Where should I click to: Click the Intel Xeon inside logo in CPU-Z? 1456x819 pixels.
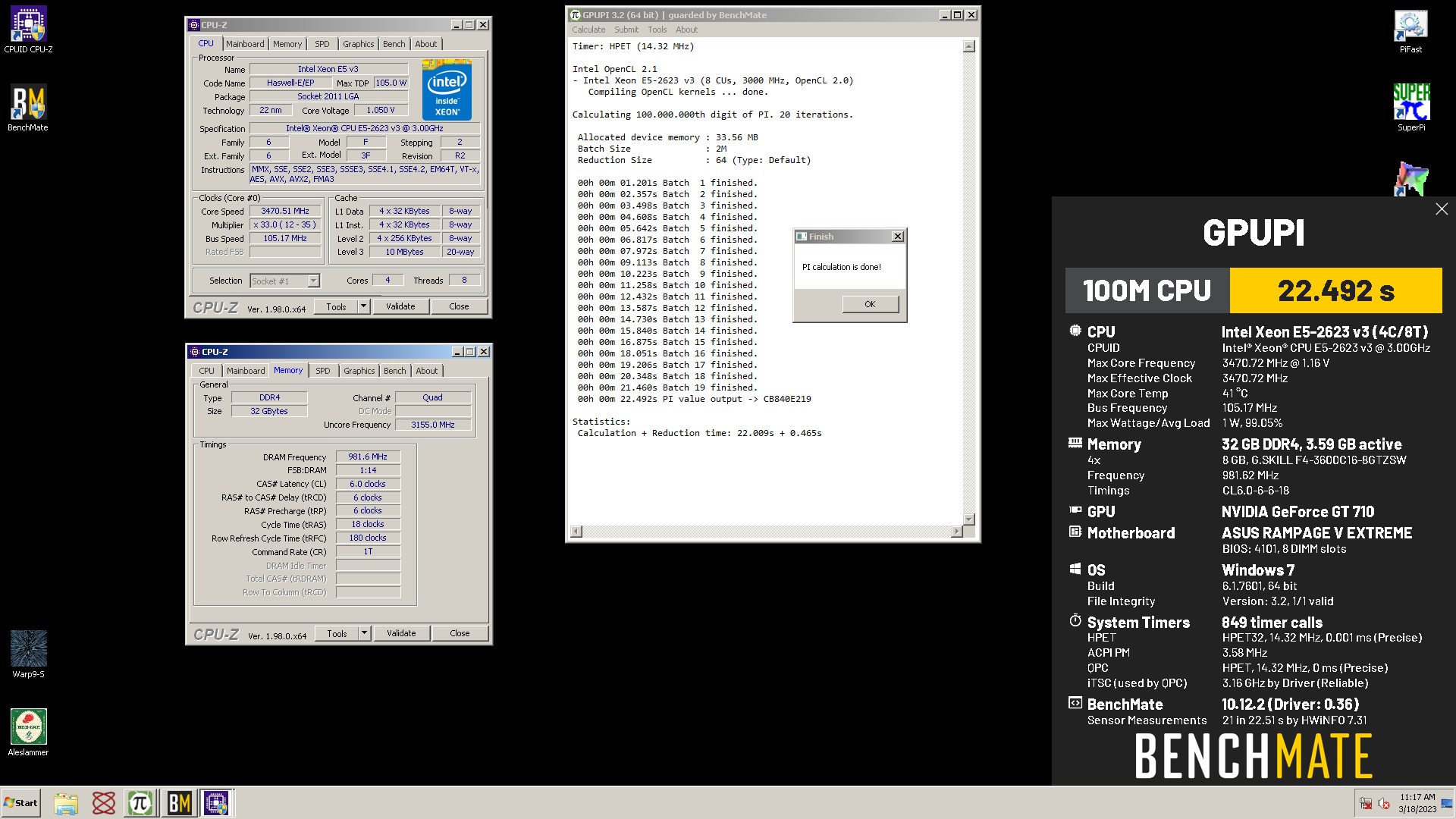pos(447,89)
